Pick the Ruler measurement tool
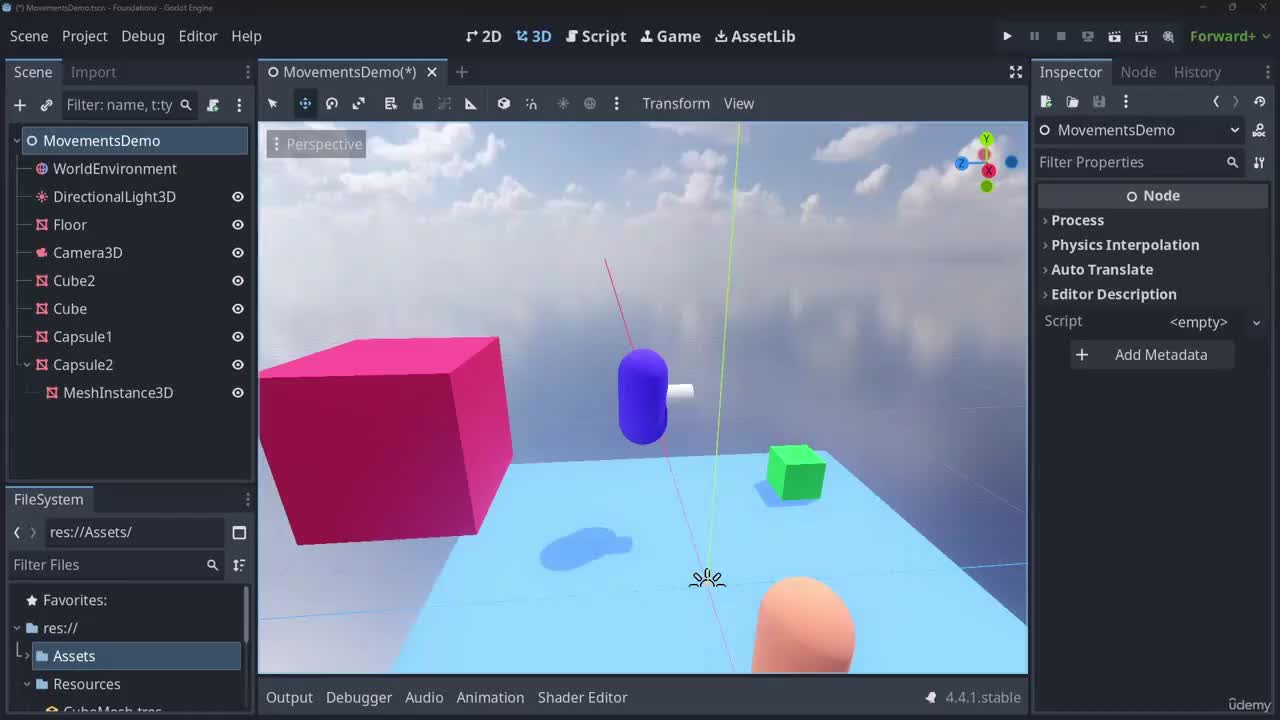Viewport: 1280px width, 720px height. pyautogui.click(x=471, y=104)
